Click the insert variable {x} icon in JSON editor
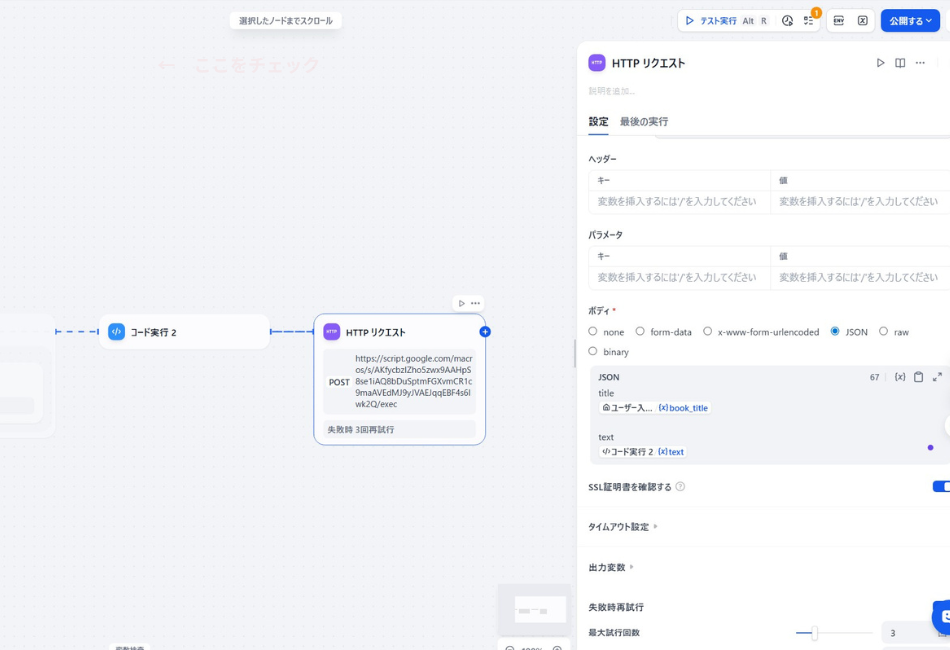The width and height of the screenshot is (950, 650). coord(900,377)
